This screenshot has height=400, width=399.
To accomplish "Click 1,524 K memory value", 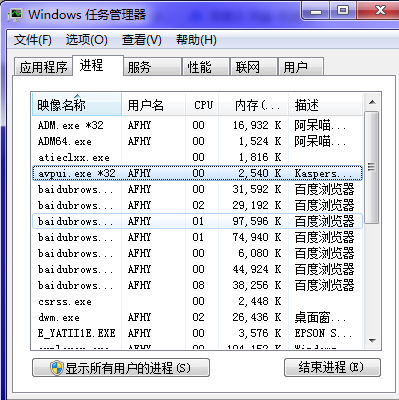I will pyautogui.click(x=260, y=141).
